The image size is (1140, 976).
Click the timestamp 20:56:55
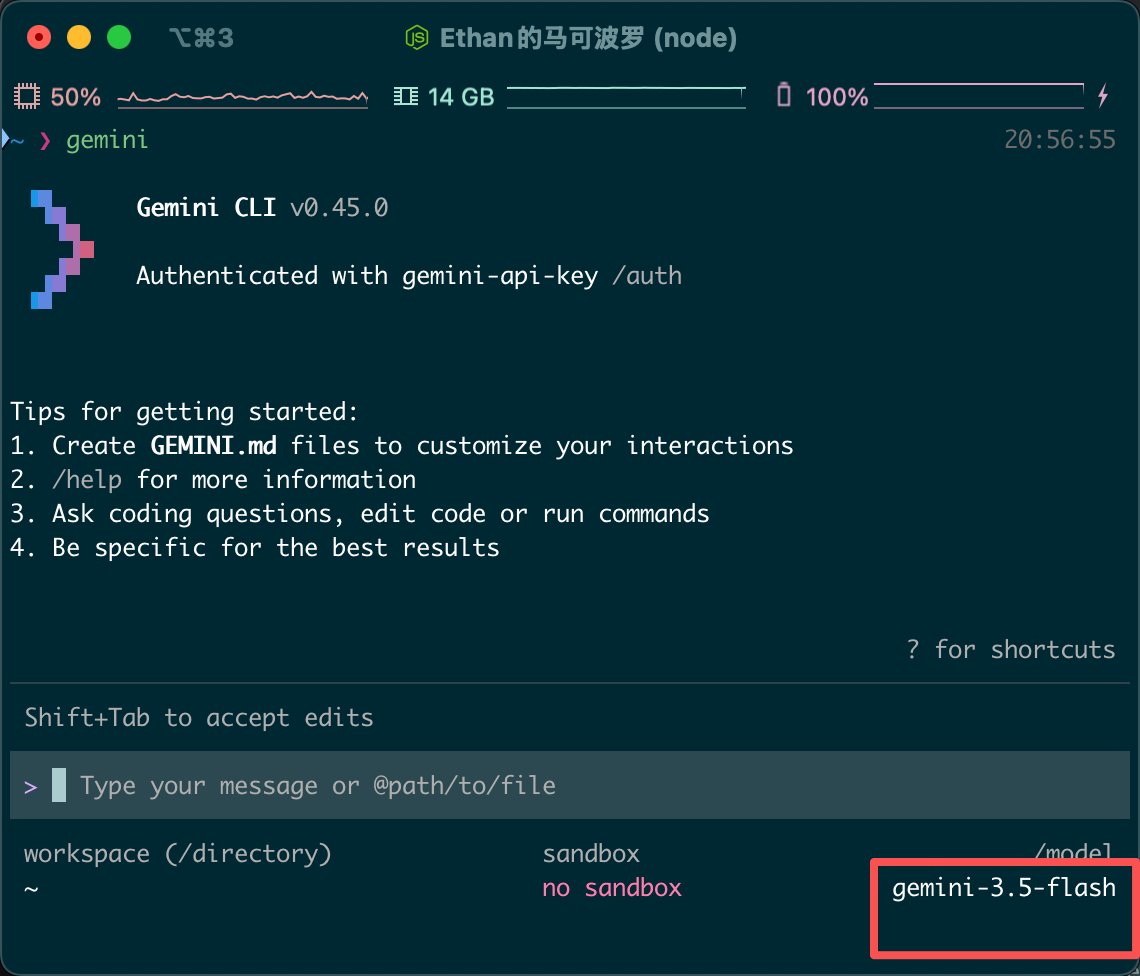pos(1060,140)
